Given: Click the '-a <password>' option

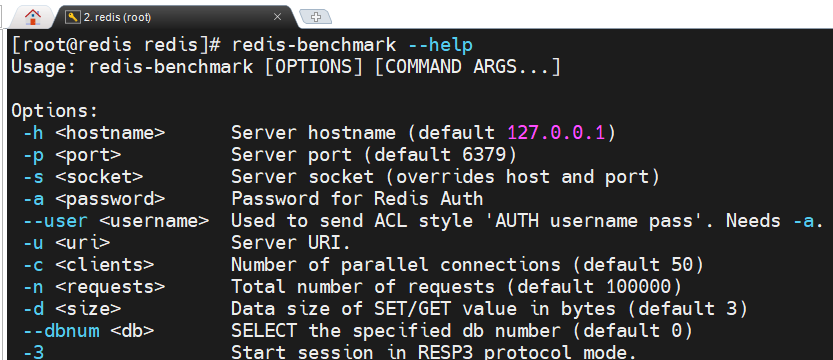Looking at the screenshot, I should coord(94,199).
